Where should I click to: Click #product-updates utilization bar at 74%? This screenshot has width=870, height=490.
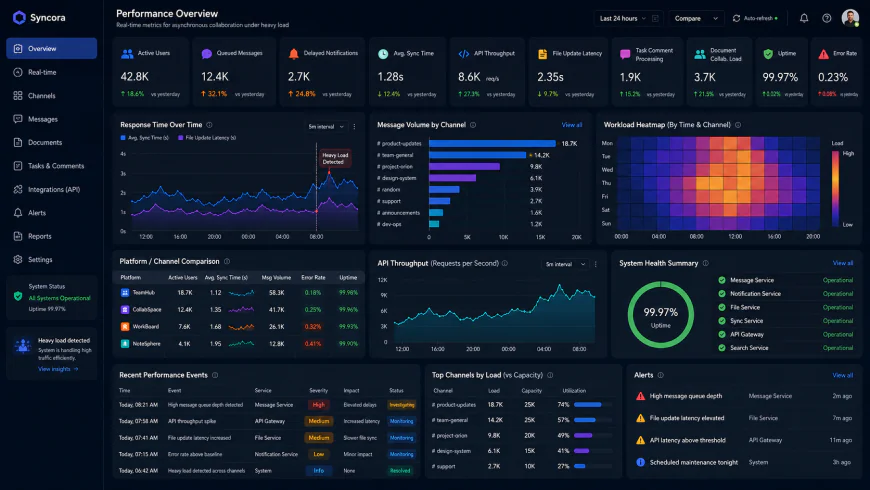593,405
